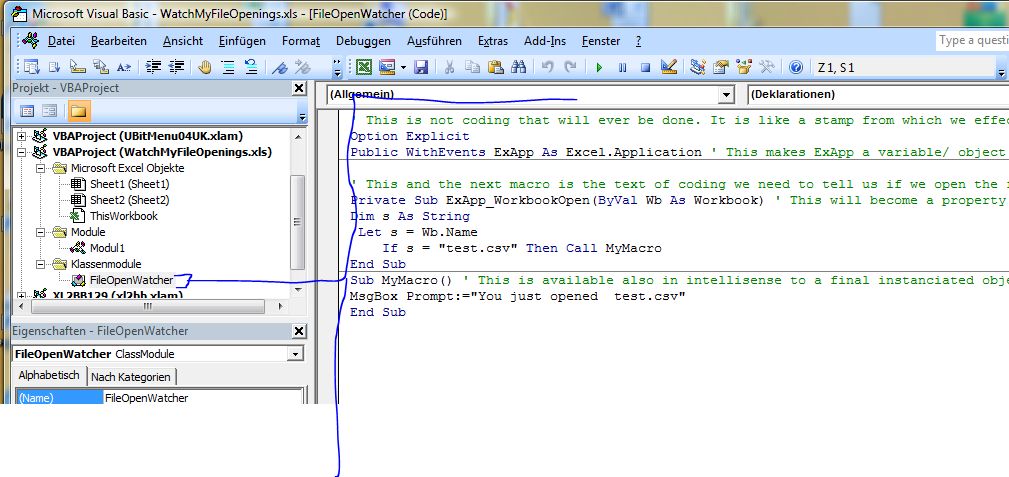Open the Fenster menu
Viewport: 1009px width, 477px height.
tap(600, 41)
